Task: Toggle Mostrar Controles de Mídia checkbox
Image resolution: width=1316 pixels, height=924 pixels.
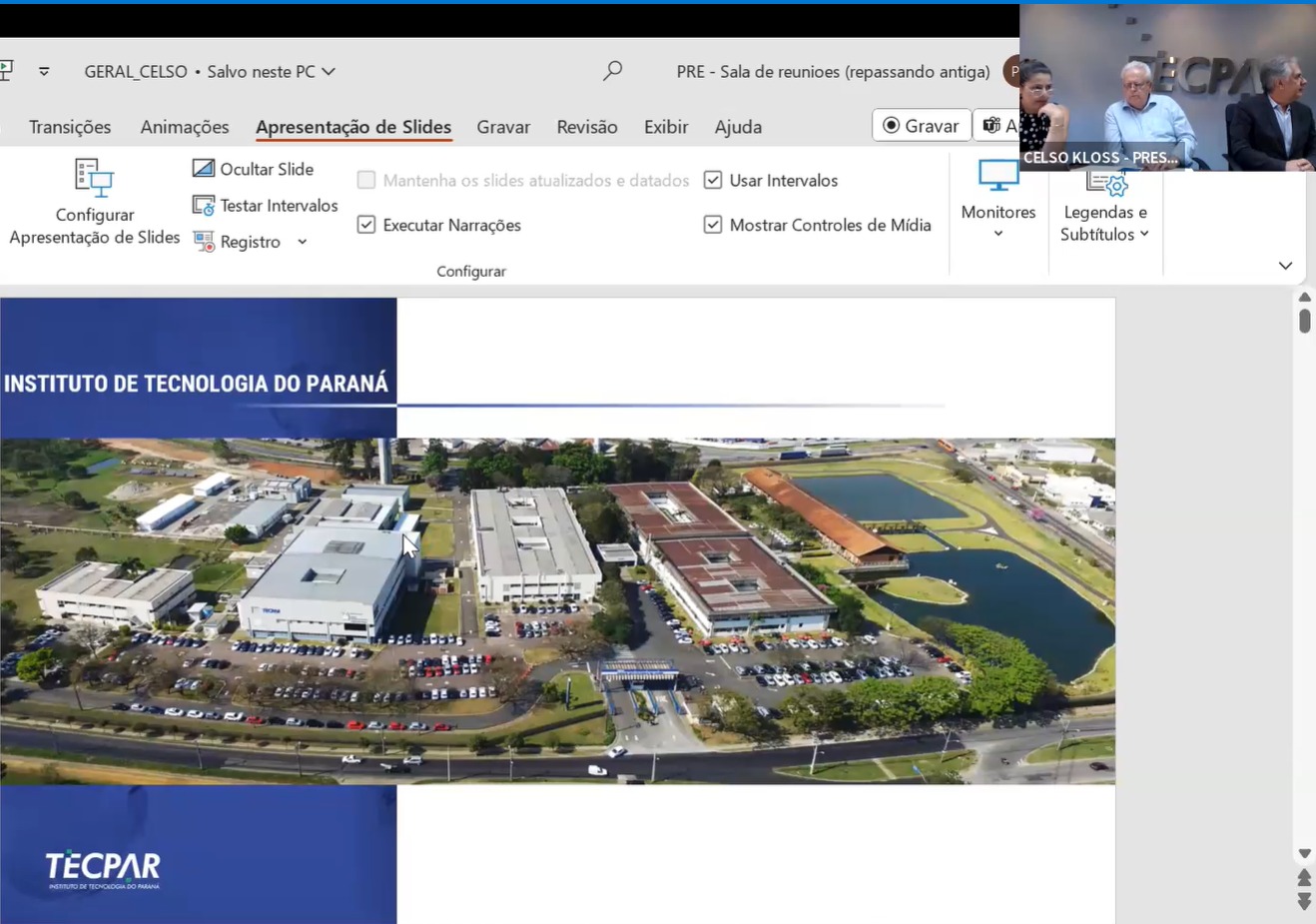Action: click(x=713, y=225)
